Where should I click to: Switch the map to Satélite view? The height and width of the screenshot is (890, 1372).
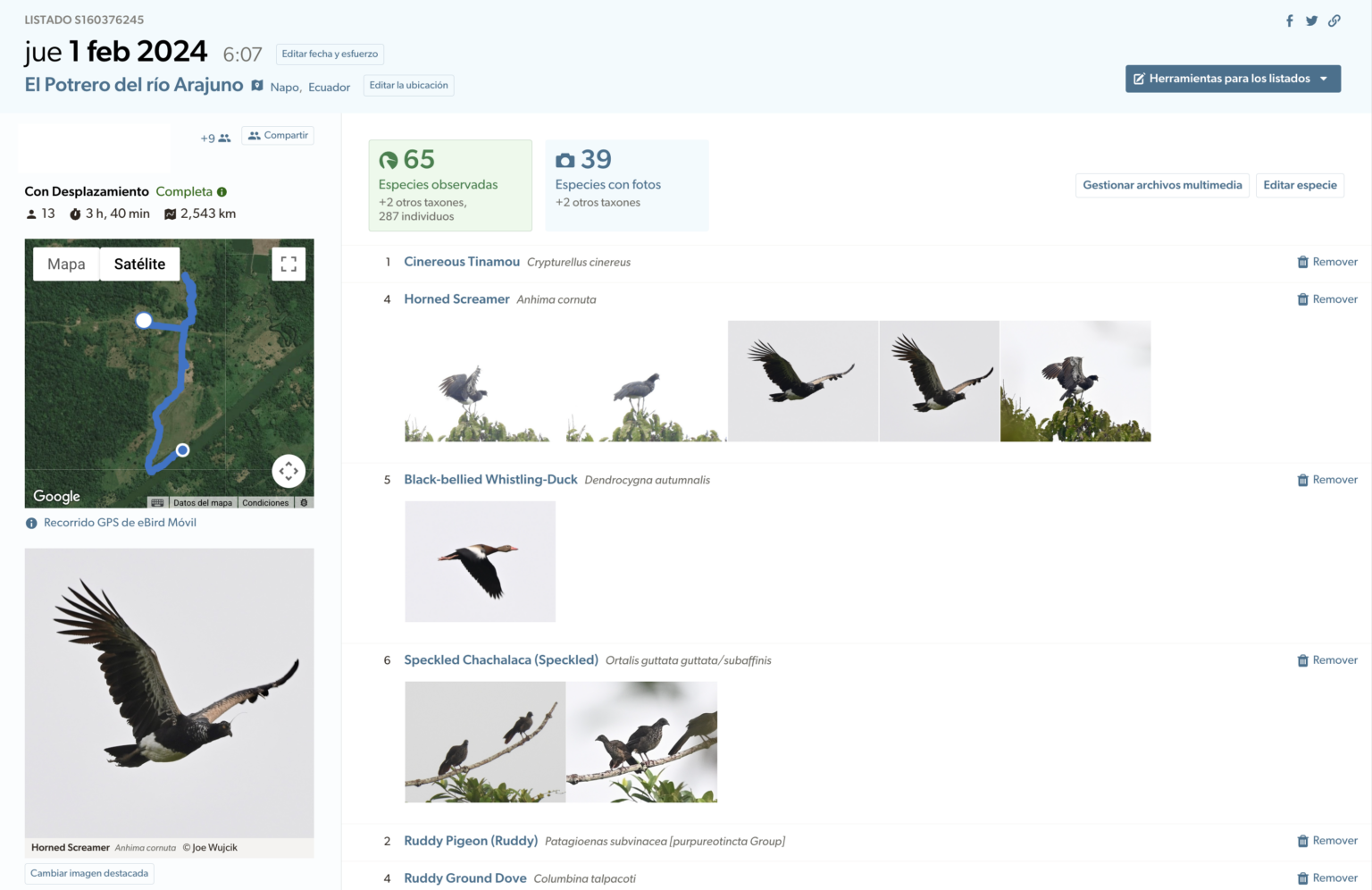(x=139, y=264)
